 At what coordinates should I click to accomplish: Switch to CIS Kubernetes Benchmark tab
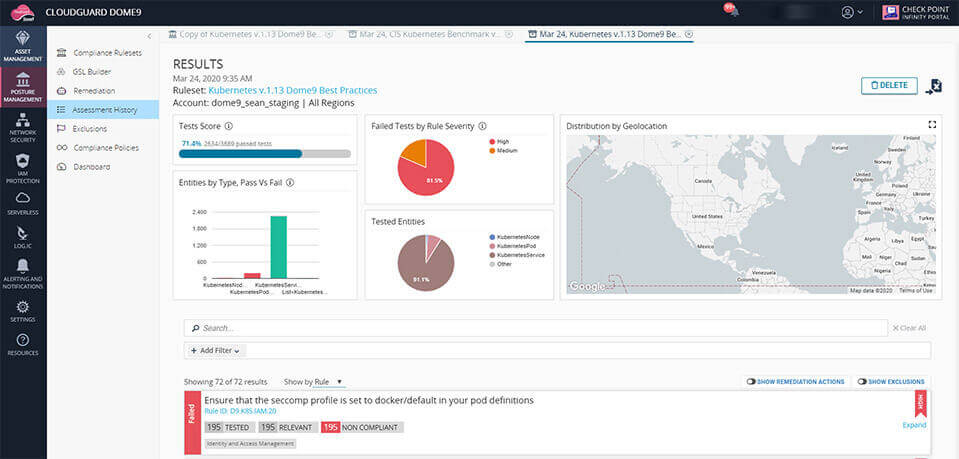pos(426,34)
